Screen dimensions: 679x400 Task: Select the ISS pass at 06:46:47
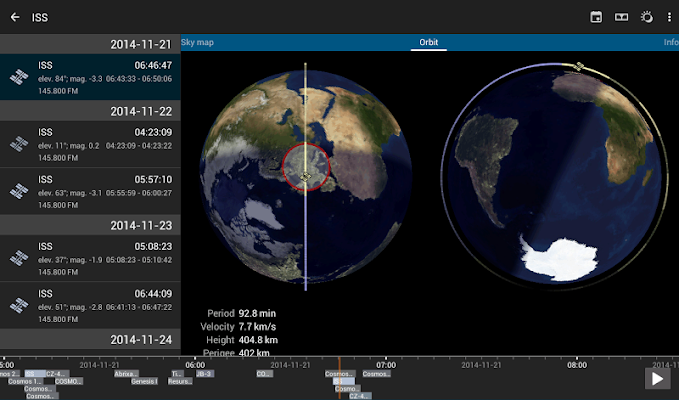tap(90, 77)
